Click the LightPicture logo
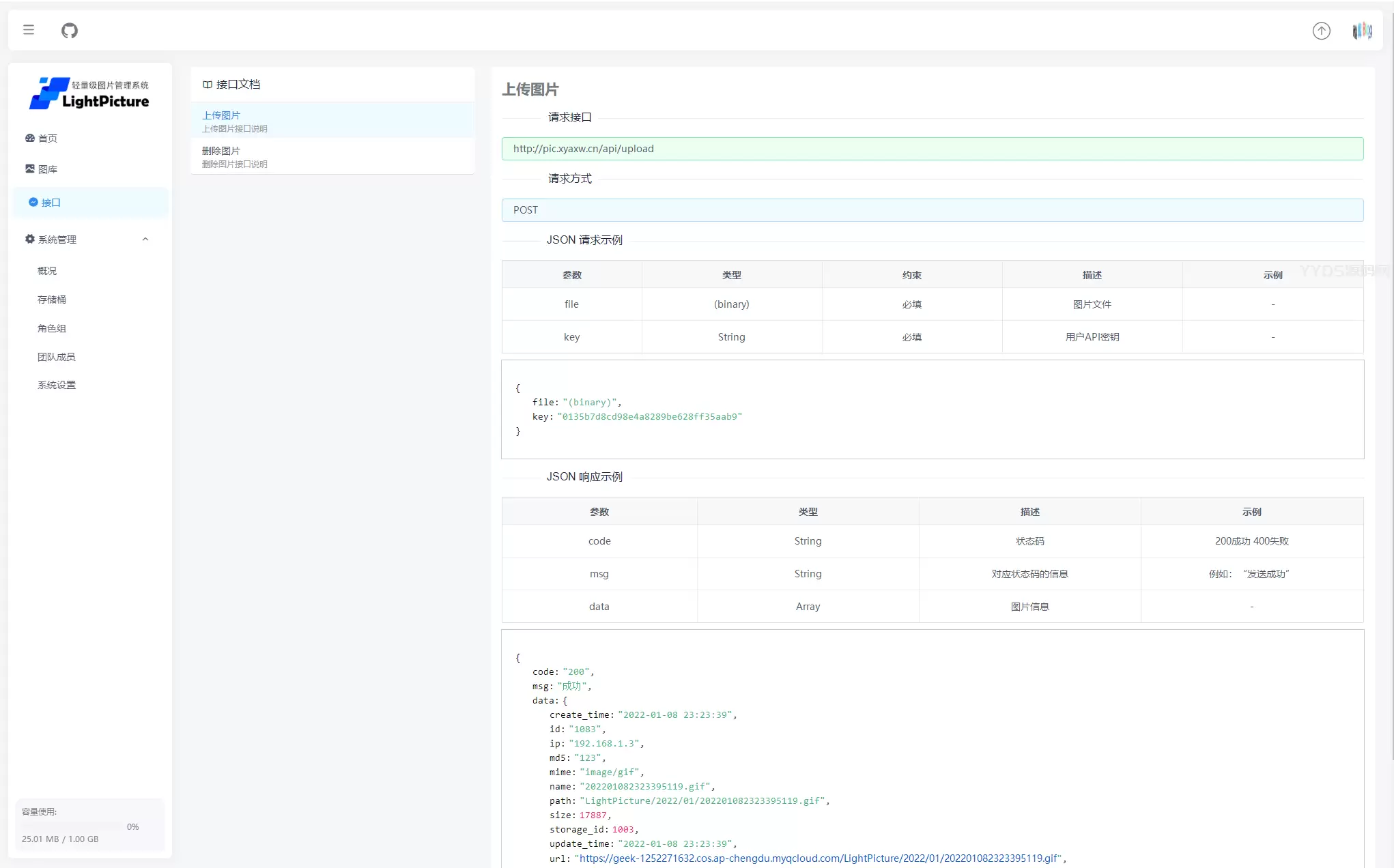 tap(89, 93)
